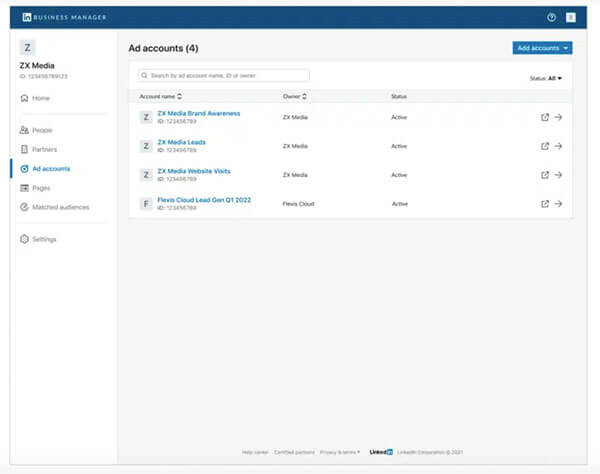Click the business ID under ZX Media

point(44,76)
